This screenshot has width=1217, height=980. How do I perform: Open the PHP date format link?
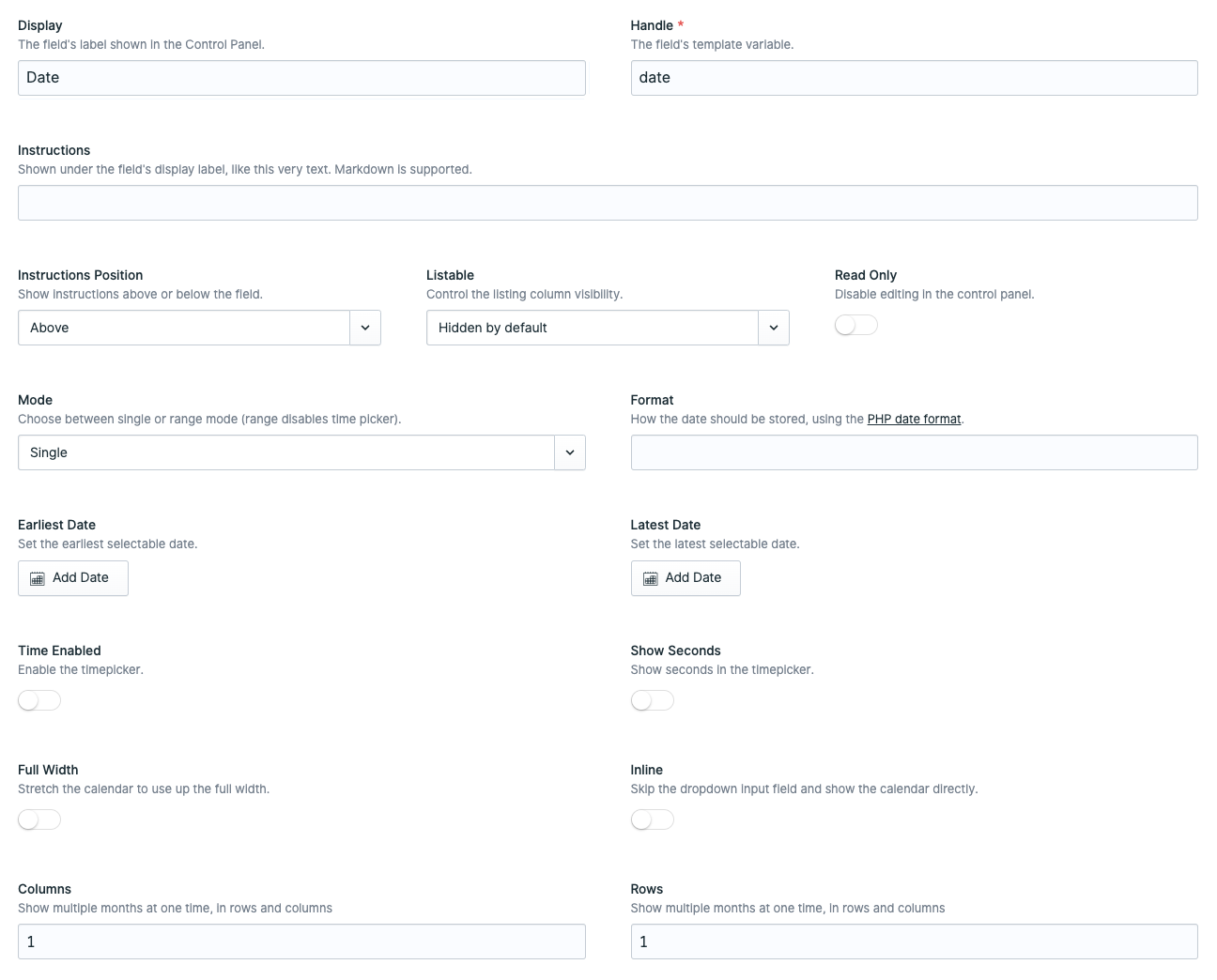coord(914,420)
